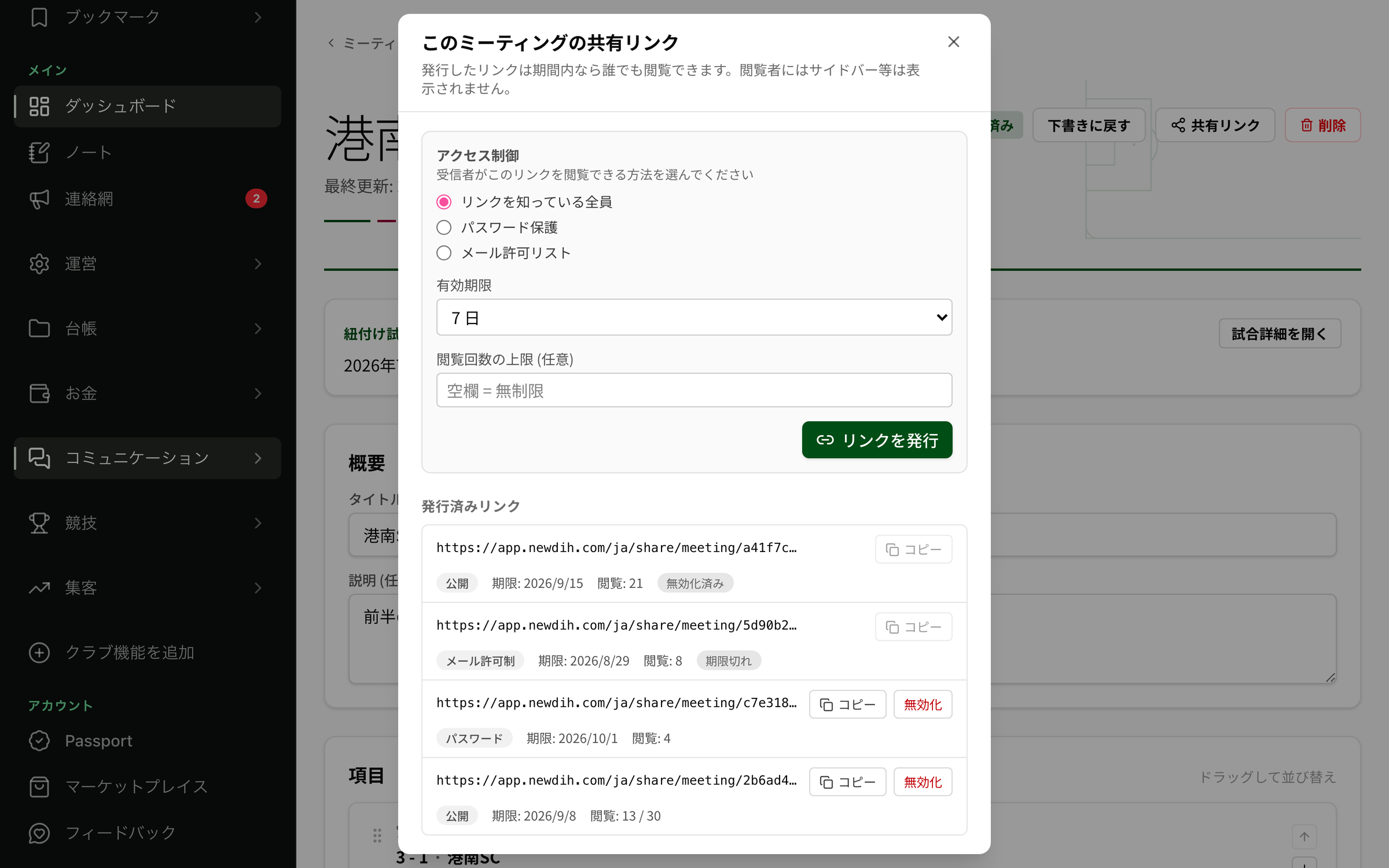Open ダッシュボード in sidebar
The image size is (1389, 868).
148,106
